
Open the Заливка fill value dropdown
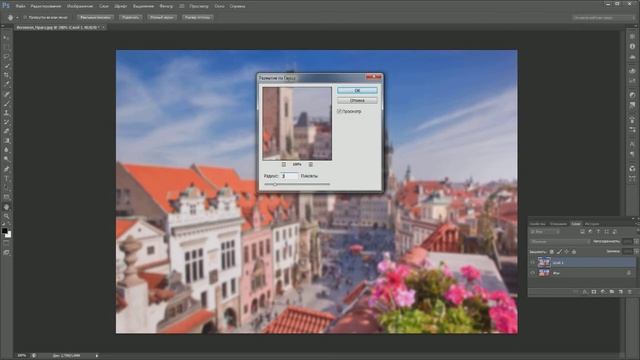(636, 252)
